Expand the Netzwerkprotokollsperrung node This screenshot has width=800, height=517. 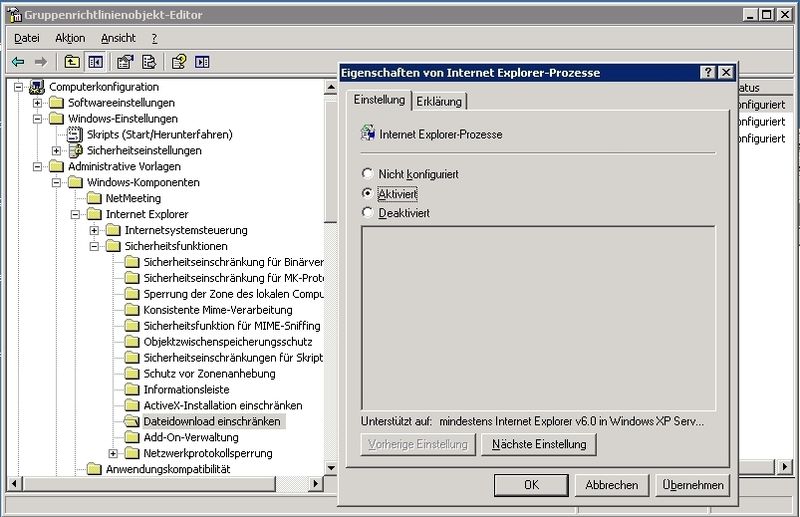point(113,453)
